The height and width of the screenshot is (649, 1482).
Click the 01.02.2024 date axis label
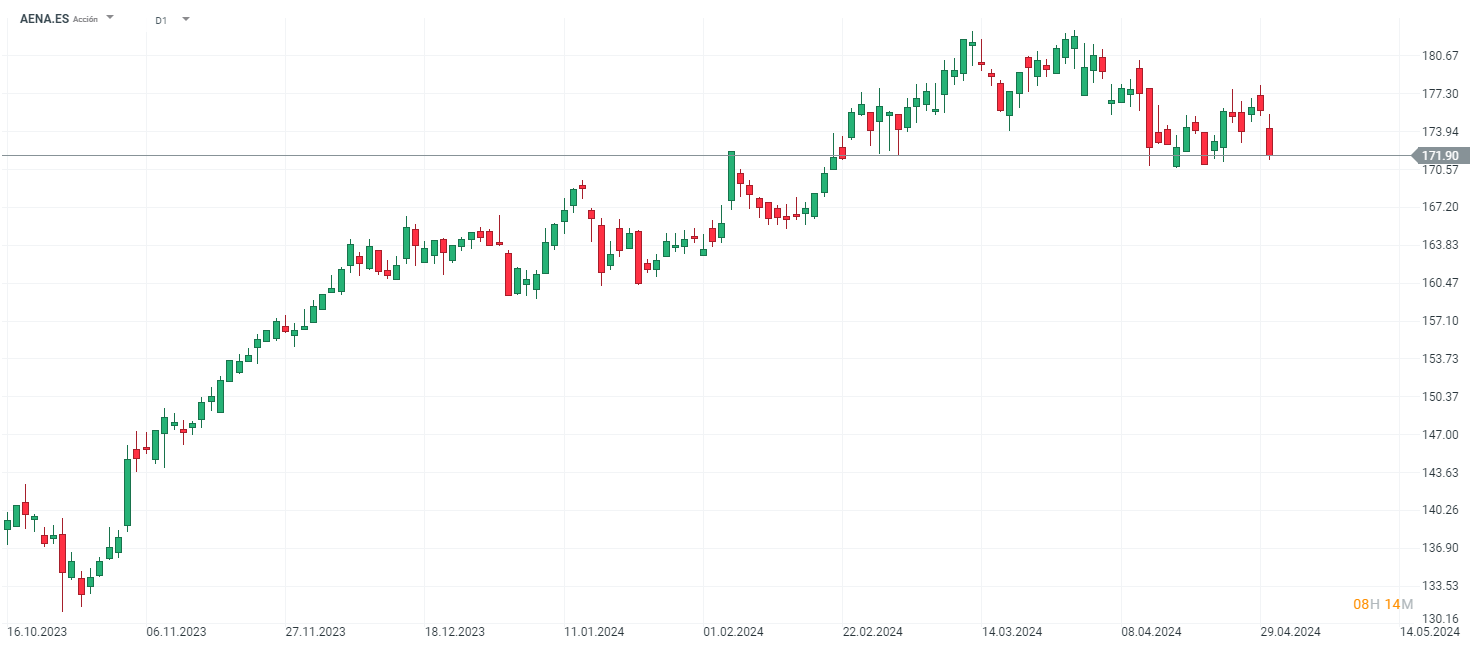pyautogui.click(x=733, y=632)
